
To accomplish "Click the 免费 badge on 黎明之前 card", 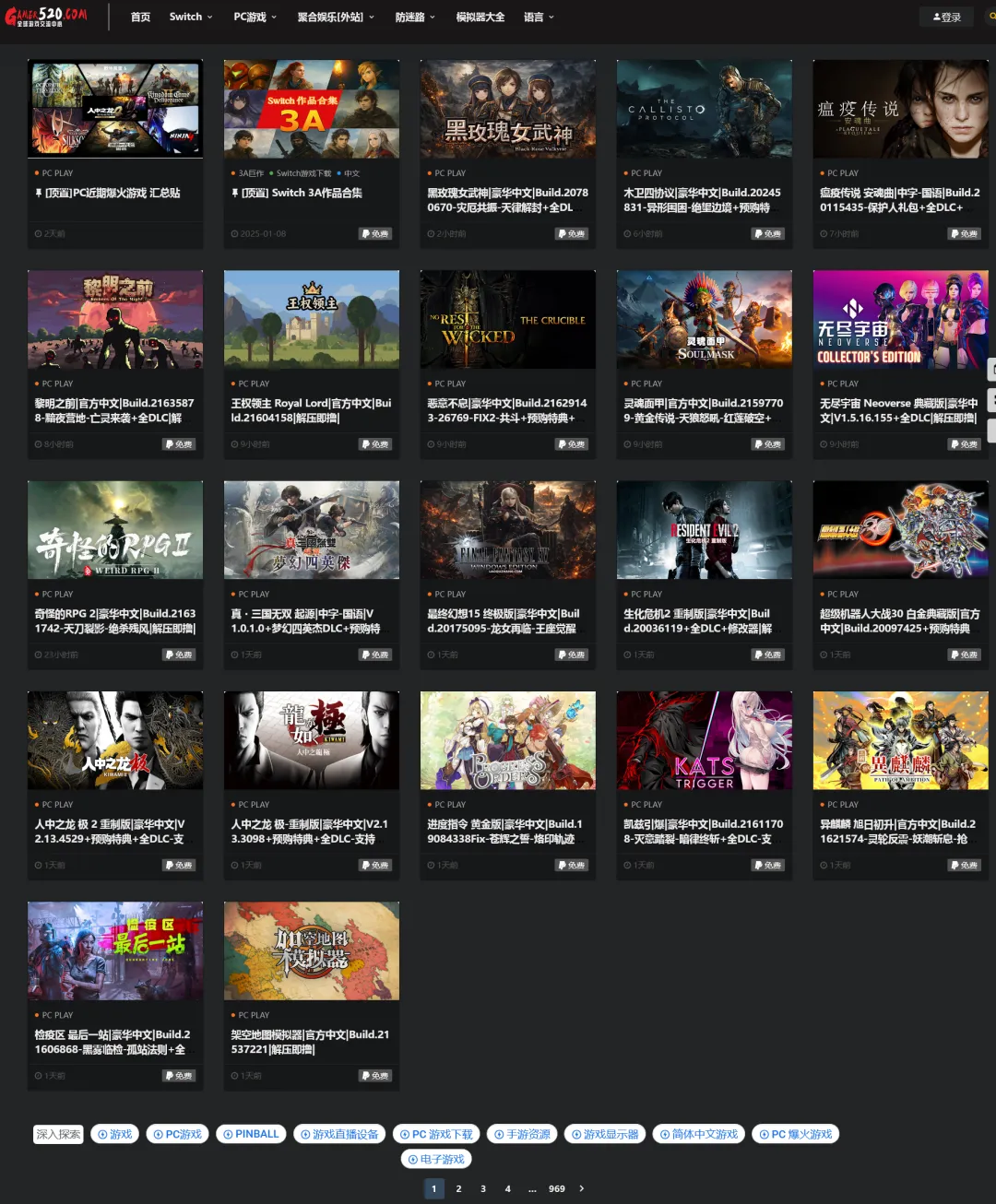I will coord(179,444).
